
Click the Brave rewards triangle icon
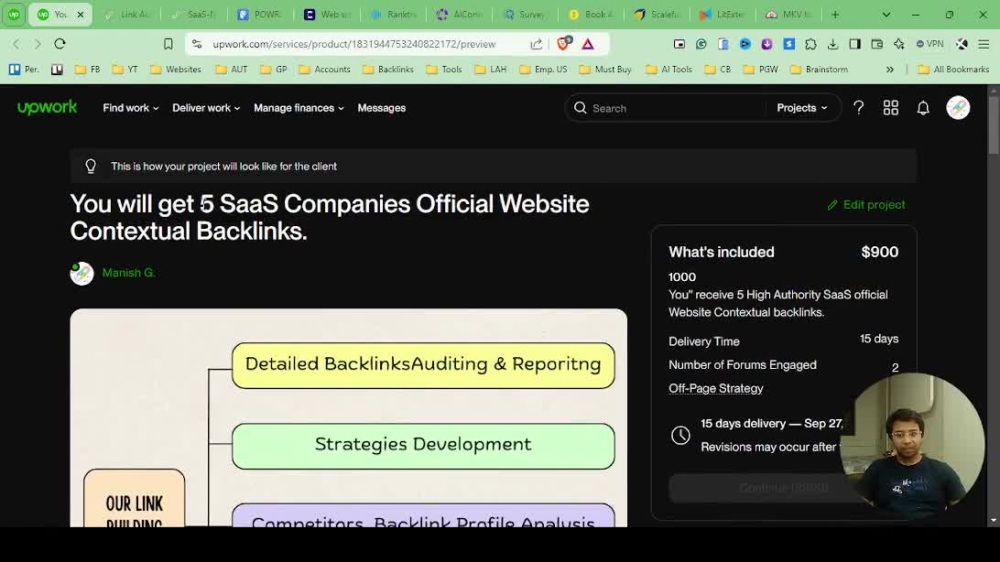point(588,44)
